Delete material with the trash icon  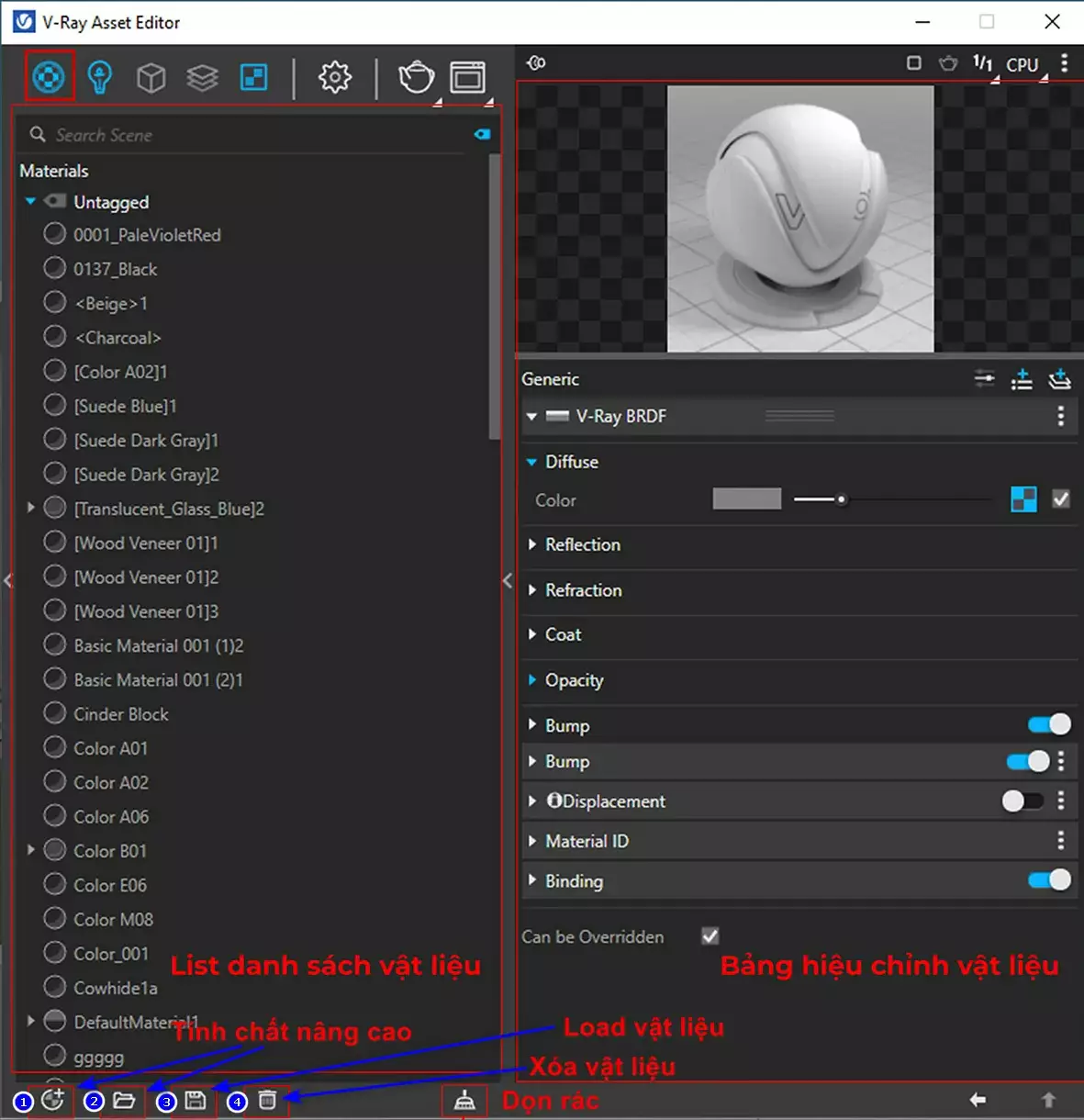[266, 1100]
